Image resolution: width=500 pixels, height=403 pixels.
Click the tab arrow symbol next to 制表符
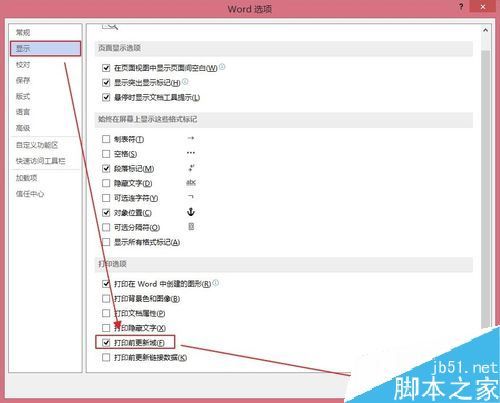pos(191,138)
